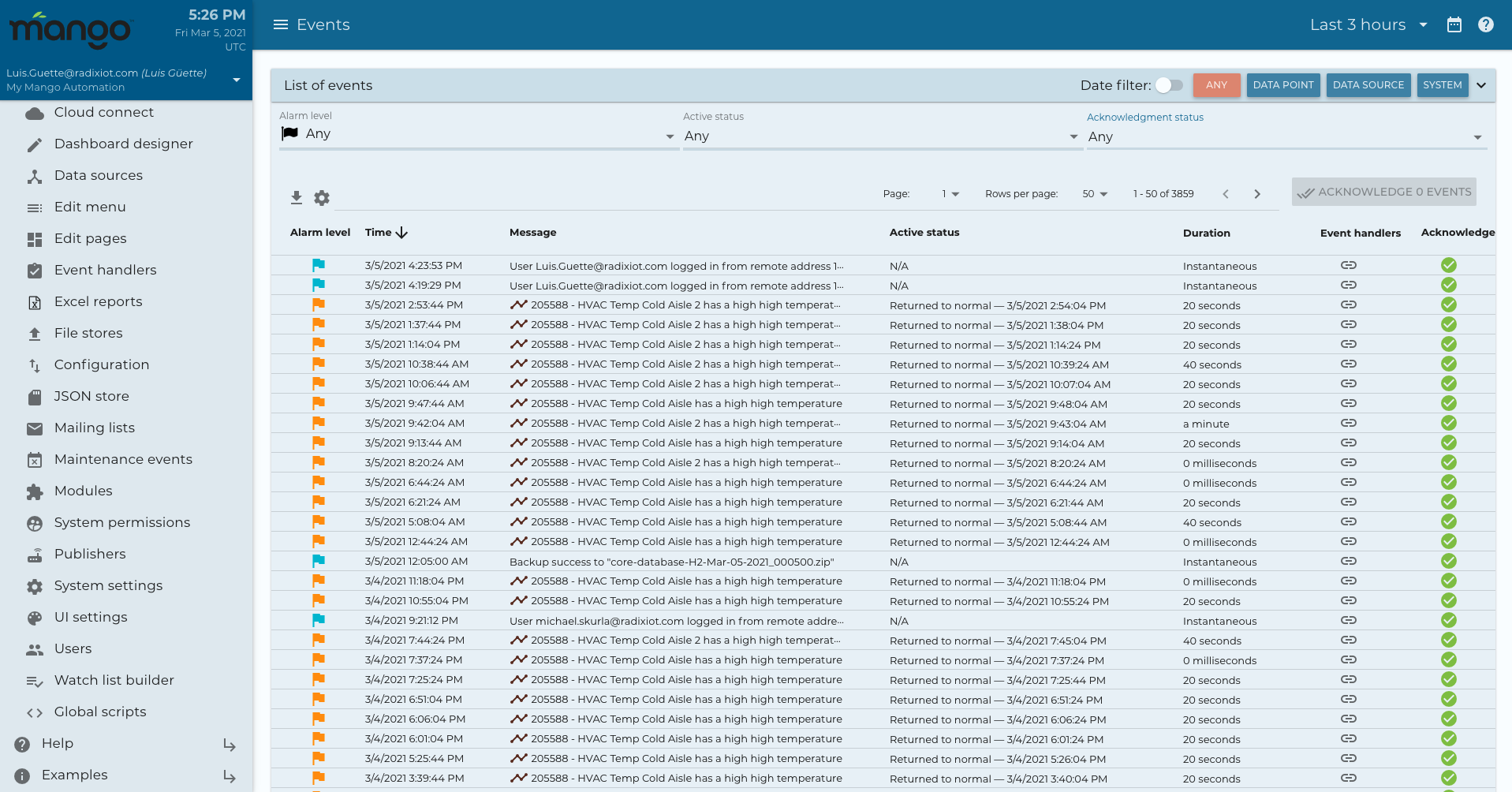Filter by DATA POINT events

[x=1283, y=85]
